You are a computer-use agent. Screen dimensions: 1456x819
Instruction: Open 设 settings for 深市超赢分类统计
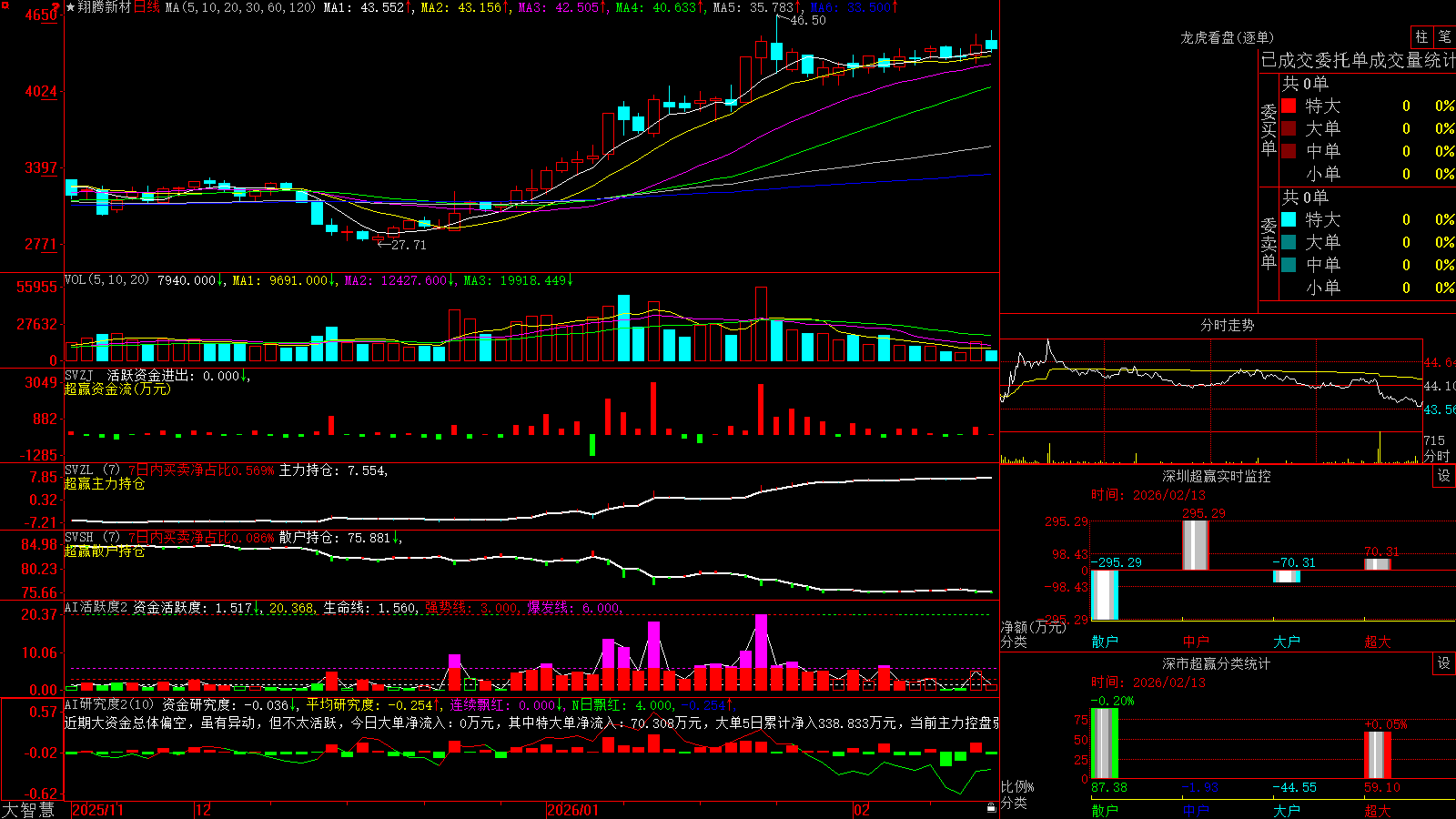click(x=1444, y=663)
